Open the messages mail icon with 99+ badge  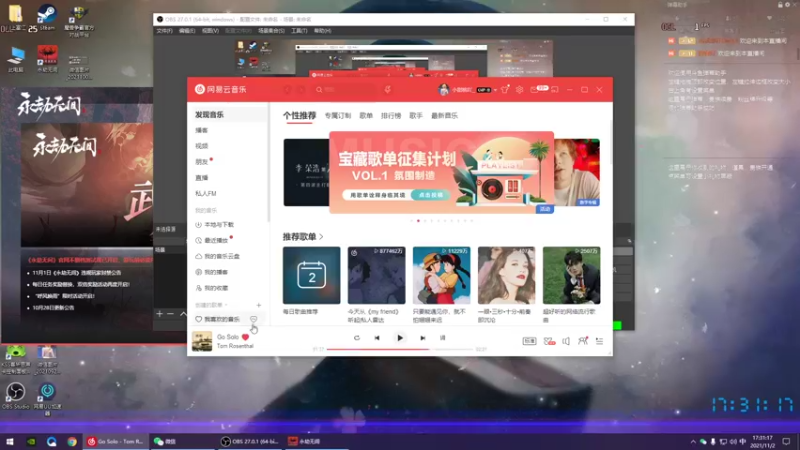pos(538,89)
